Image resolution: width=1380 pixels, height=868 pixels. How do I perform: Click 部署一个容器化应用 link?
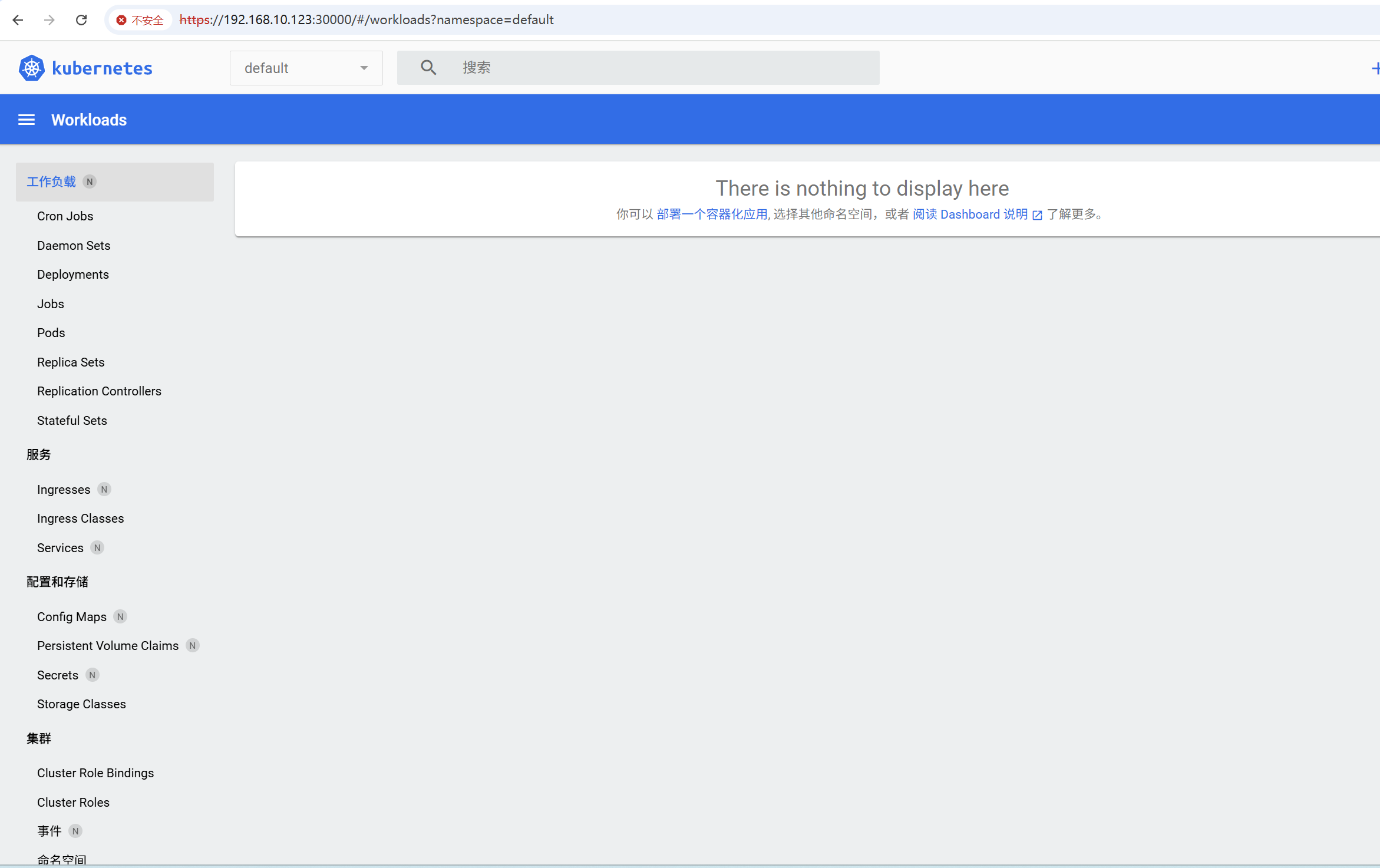712,214
